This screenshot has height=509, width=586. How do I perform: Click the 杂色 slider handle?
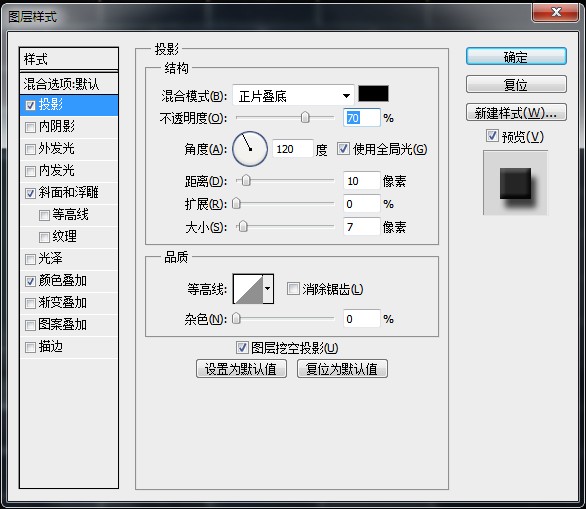coord(237,319)
